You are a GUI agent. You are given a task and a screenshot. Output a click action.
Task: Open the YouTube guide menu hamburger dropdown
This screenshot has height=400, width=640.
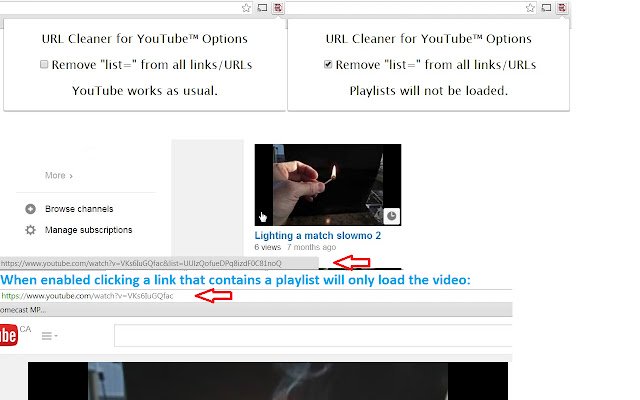[x=49, y=336]
